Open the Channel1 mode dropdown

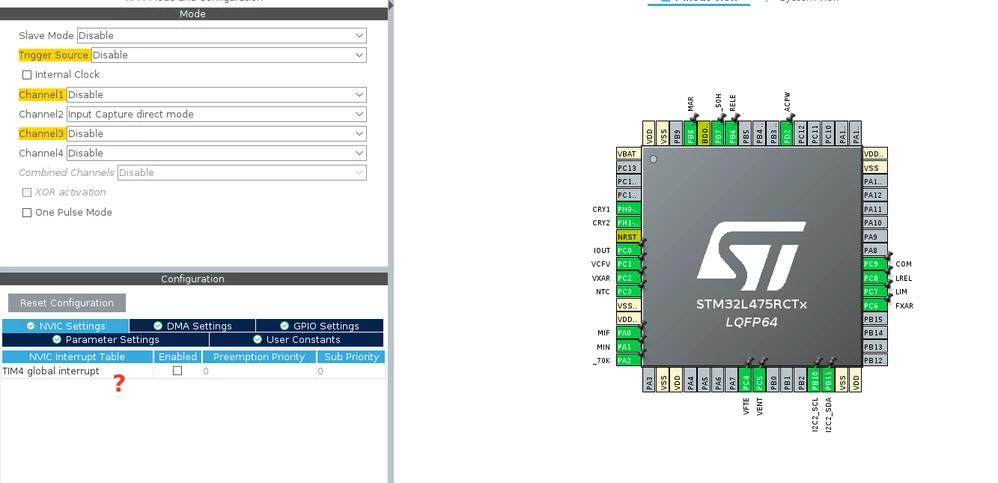[216, 95]
